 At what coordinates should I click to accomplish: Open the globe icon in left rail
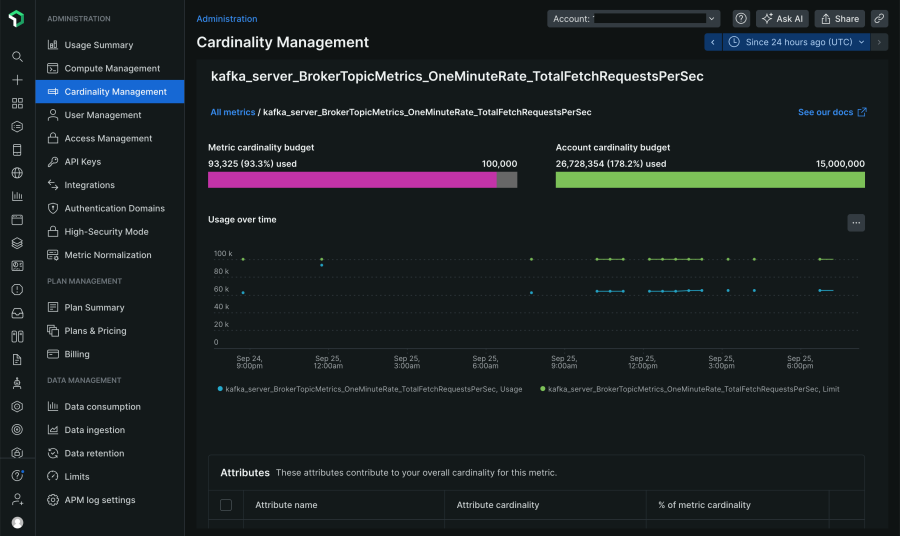click(x=17, y=173)
